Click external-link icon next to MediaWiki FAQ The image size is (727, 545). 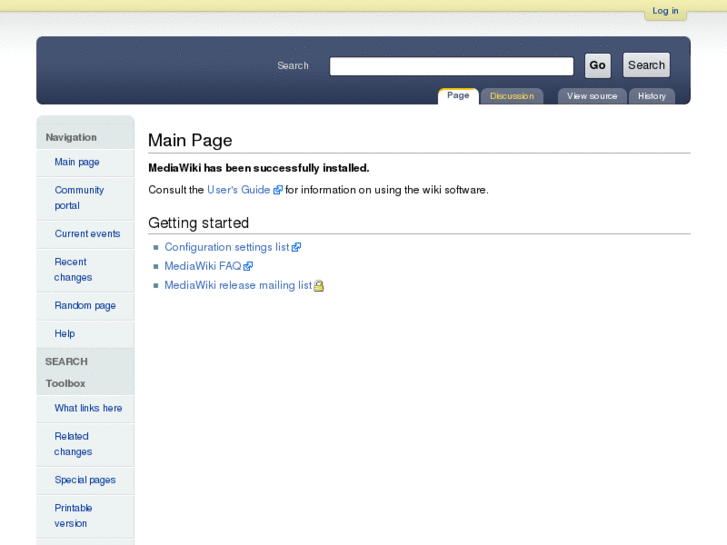[249, 266]
